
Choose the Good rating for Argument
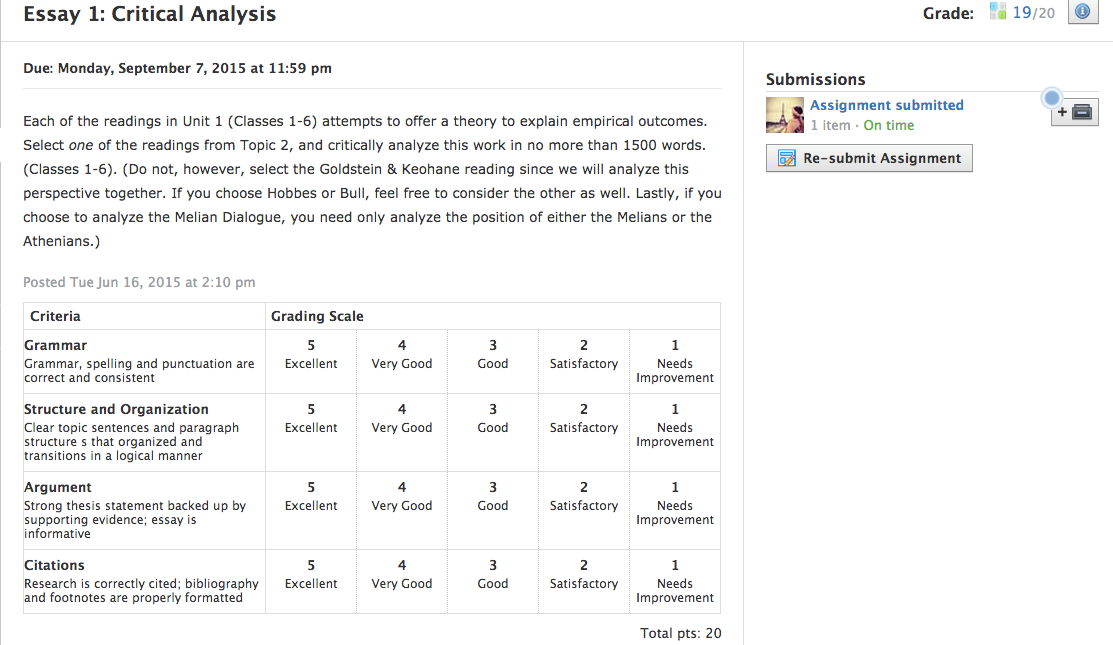point(493,496)
